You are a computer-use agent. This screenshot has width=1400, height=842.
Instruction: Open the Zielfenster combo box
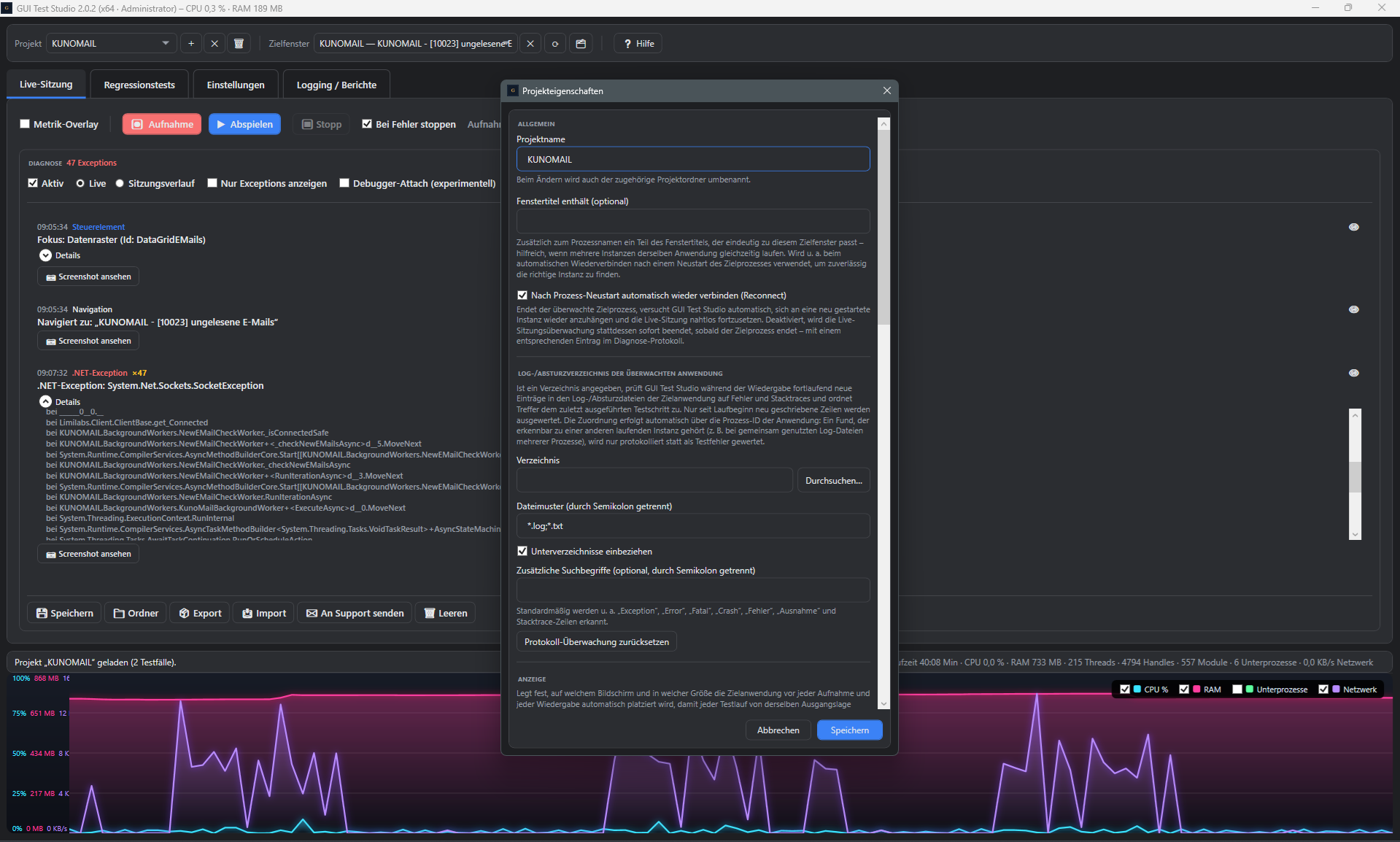tap(416, 44)
